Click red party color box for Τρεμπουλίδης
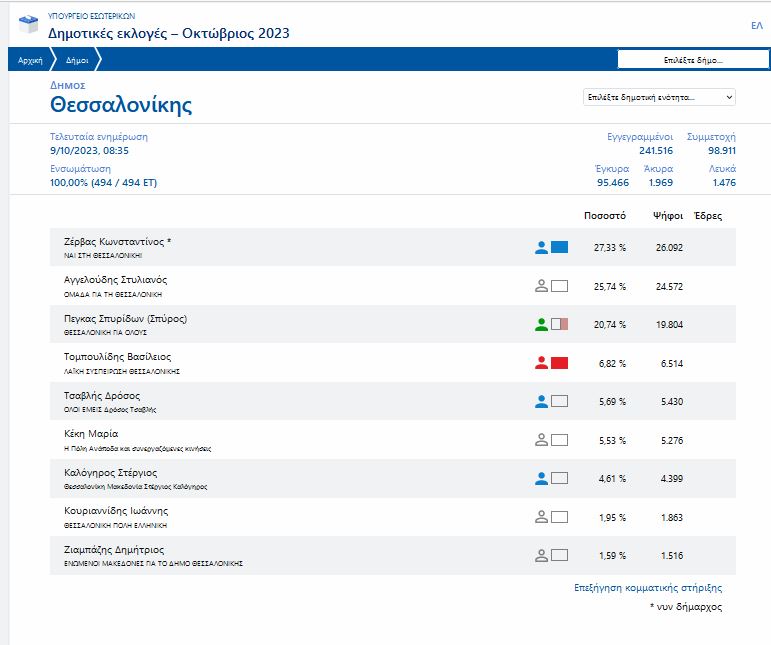 click(559, 362)
